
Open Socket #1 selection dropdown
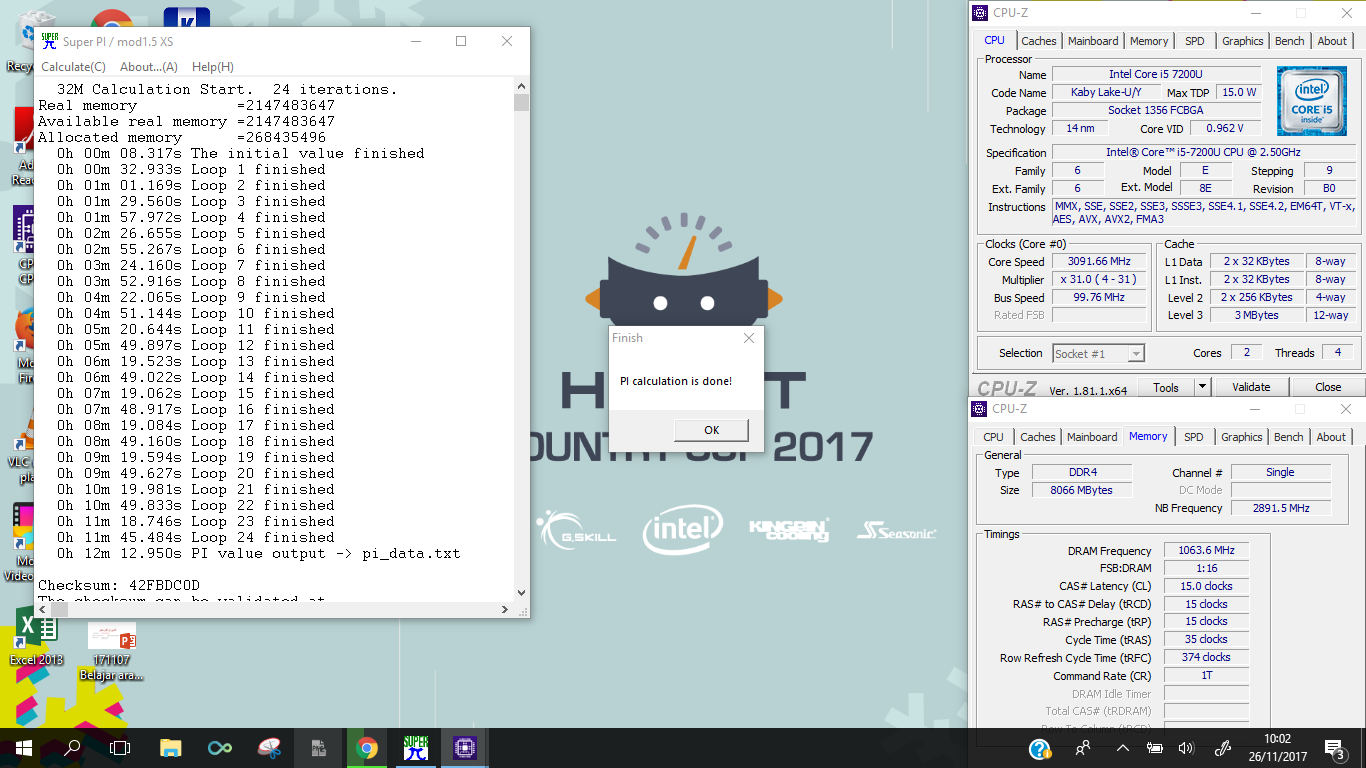pyautogui.click(x=1098, y=353)
